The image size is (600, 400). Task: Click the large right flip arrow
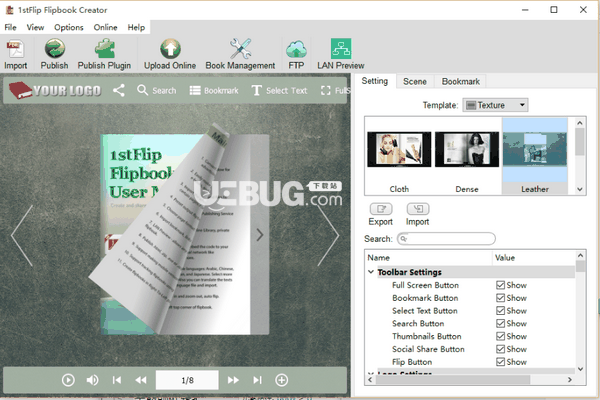pyautogui.click(x=328, y=235)
